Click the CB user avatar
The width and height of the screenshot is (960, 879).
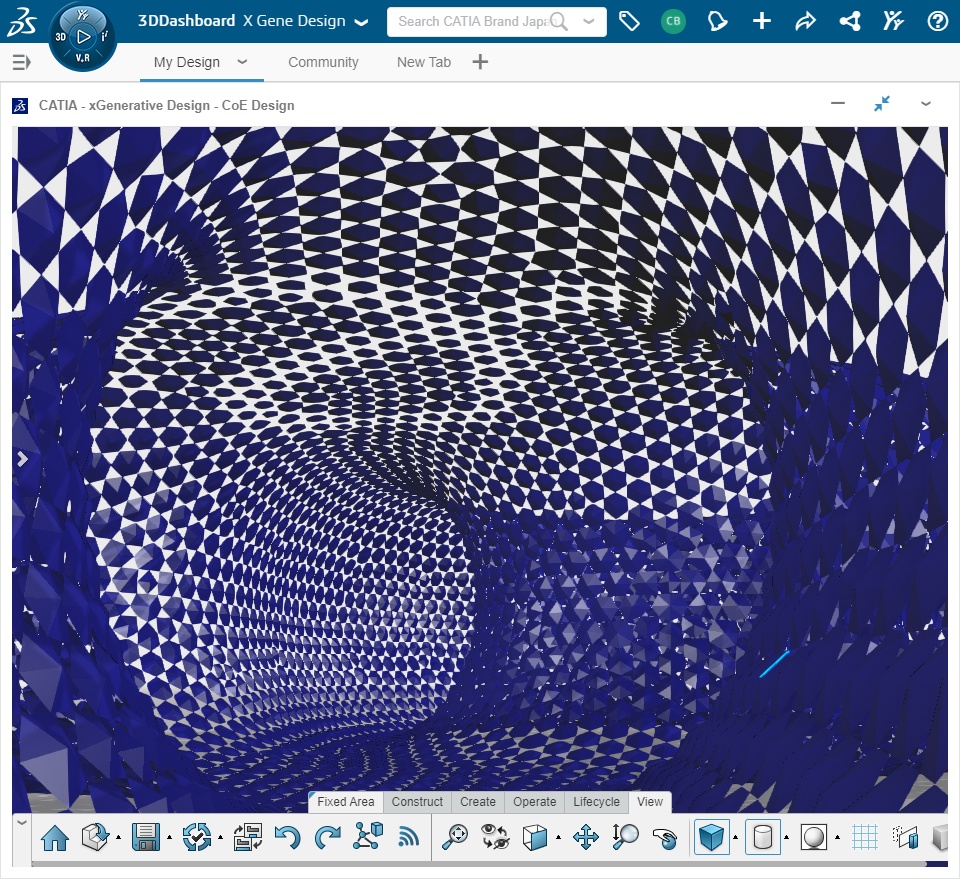click(674, 21)
